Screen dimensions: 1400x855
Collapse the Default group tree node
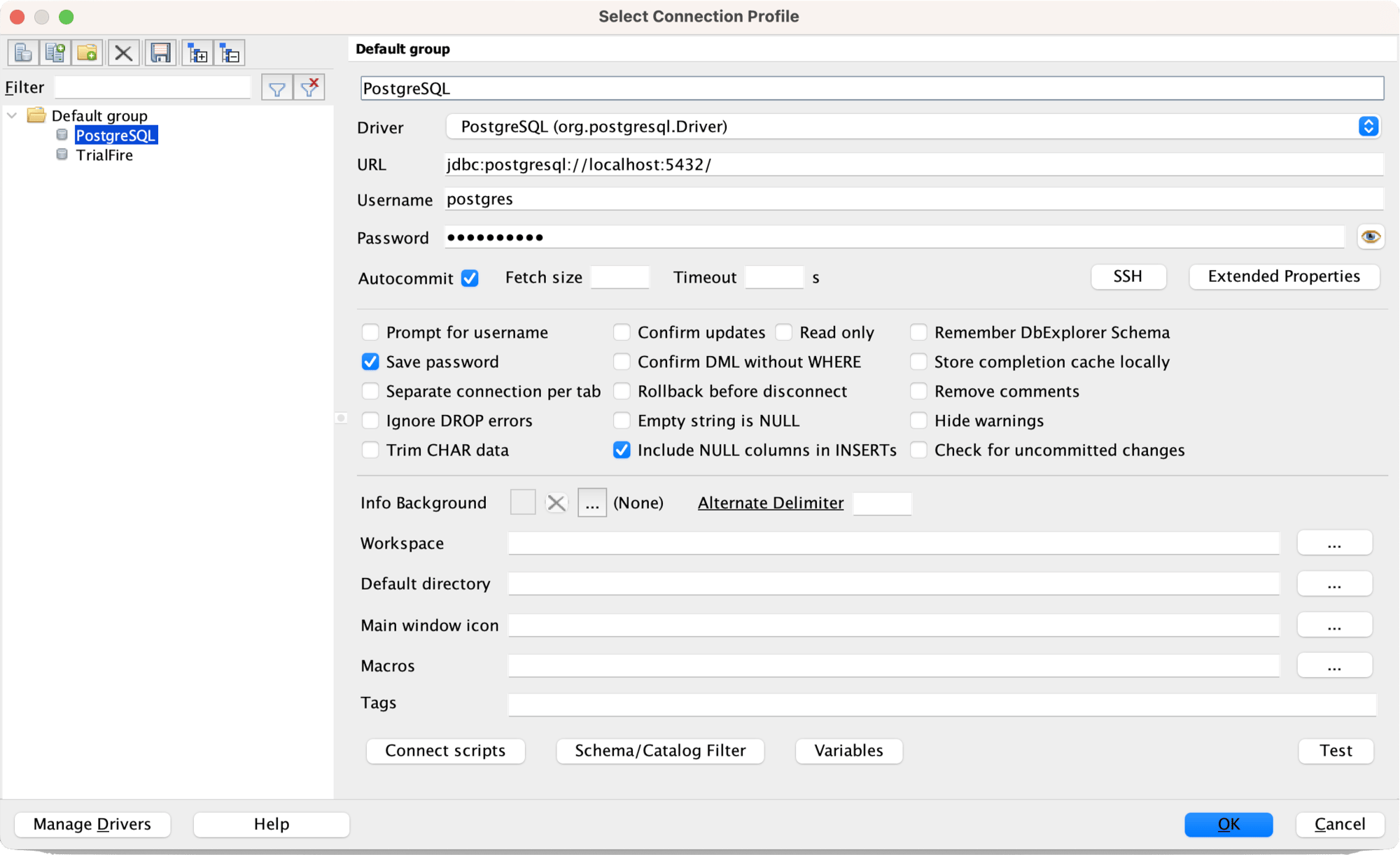[11, 115]
